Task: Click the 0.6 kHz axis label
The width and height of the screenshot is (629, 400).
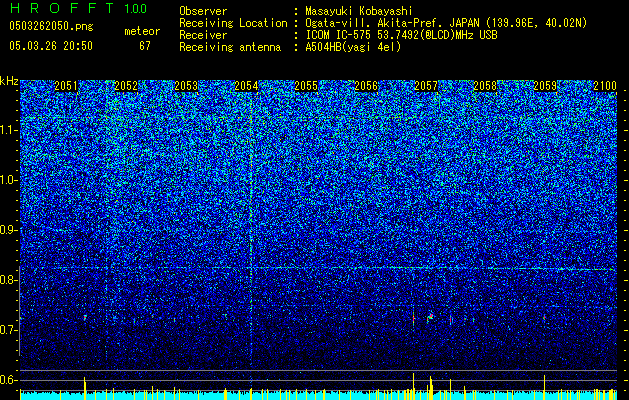Action: [9, 380]
